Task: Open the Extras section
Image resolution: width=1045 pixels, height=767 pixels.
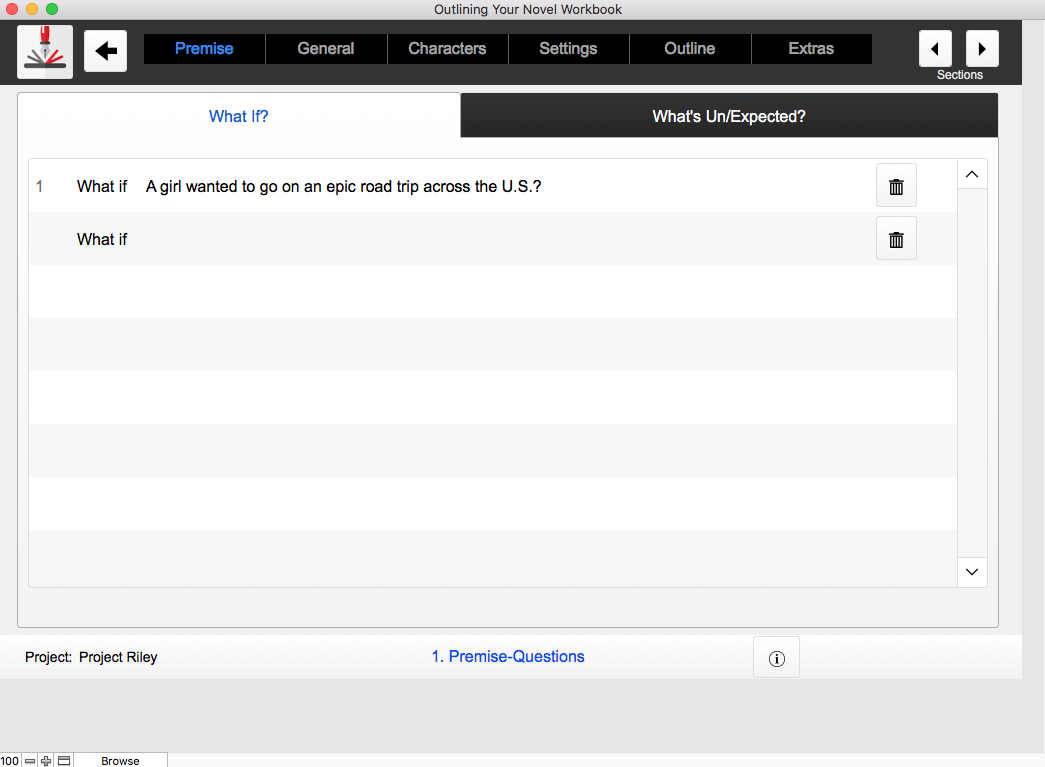Action: click(811, 49)
